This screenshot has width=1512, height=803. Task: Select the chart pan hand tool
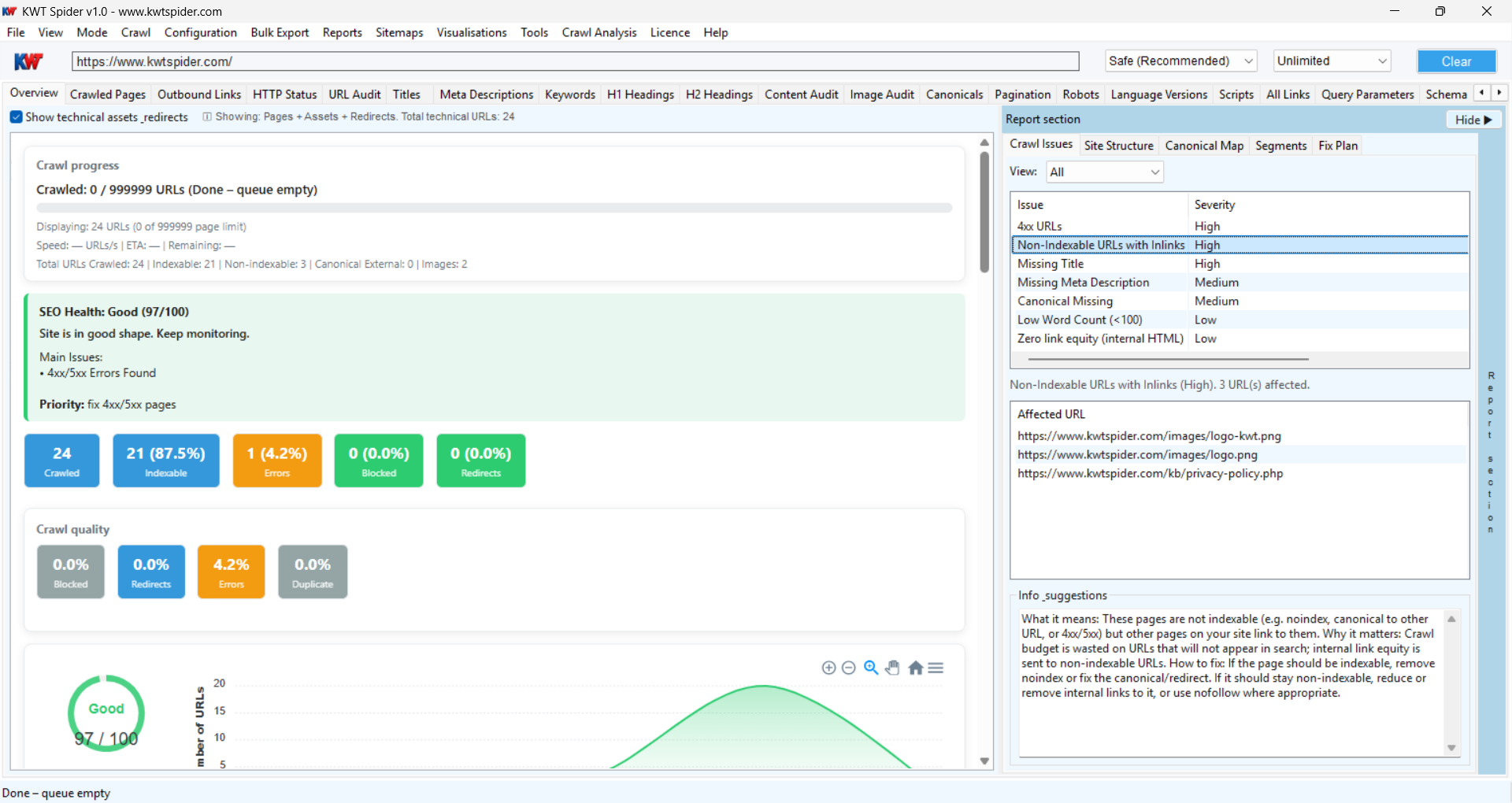892,668
